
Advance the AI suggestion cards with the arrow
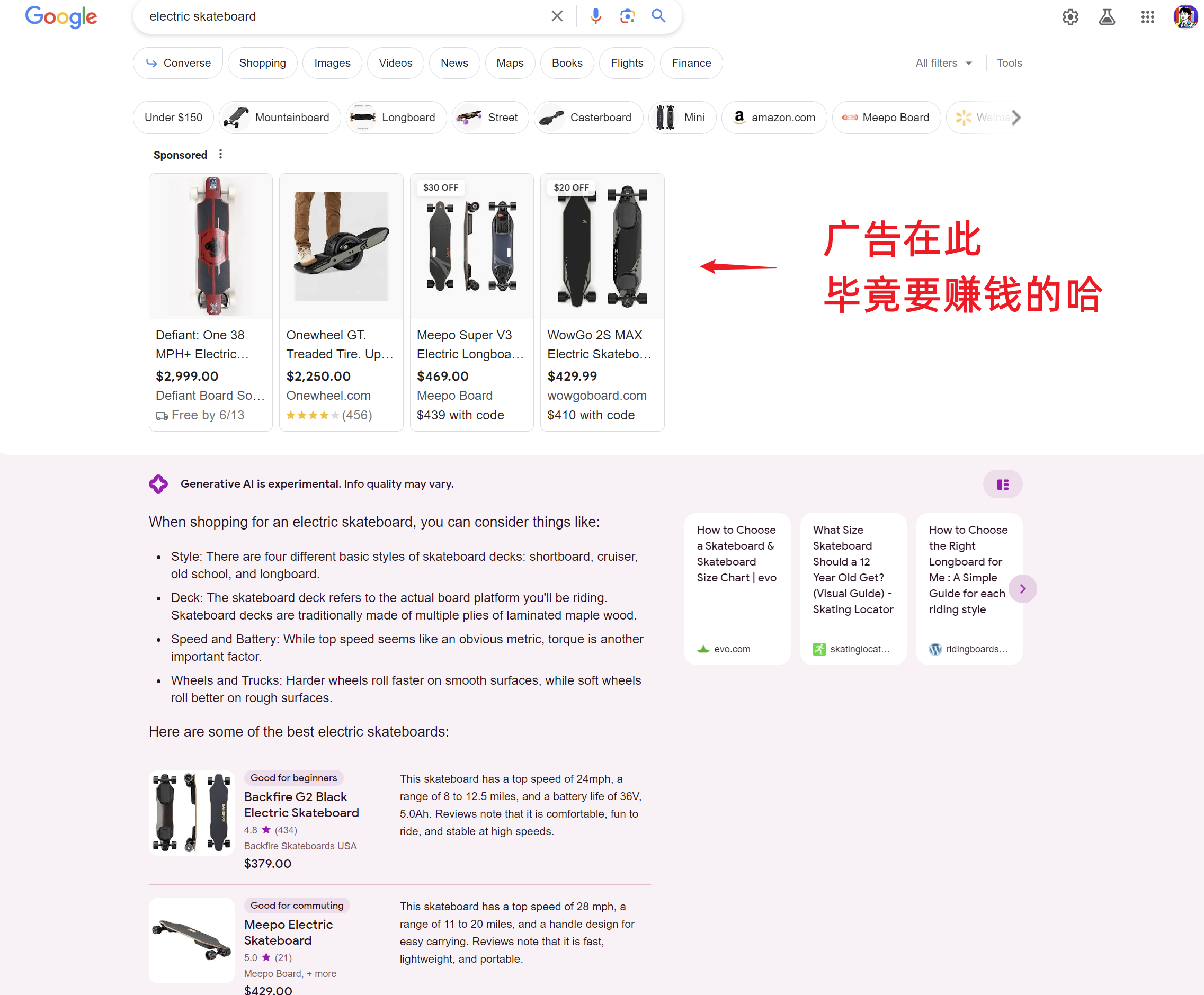[1023, 588]
